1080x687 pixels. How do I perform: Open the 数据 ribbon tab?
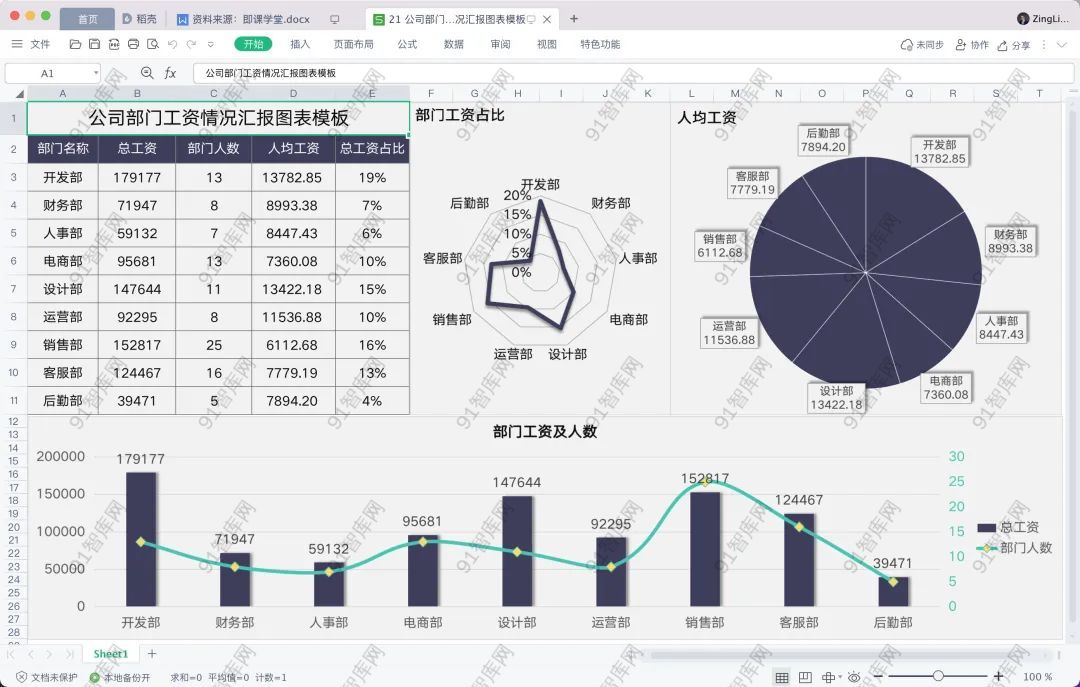pyautogui.click(x=453, y=44)
